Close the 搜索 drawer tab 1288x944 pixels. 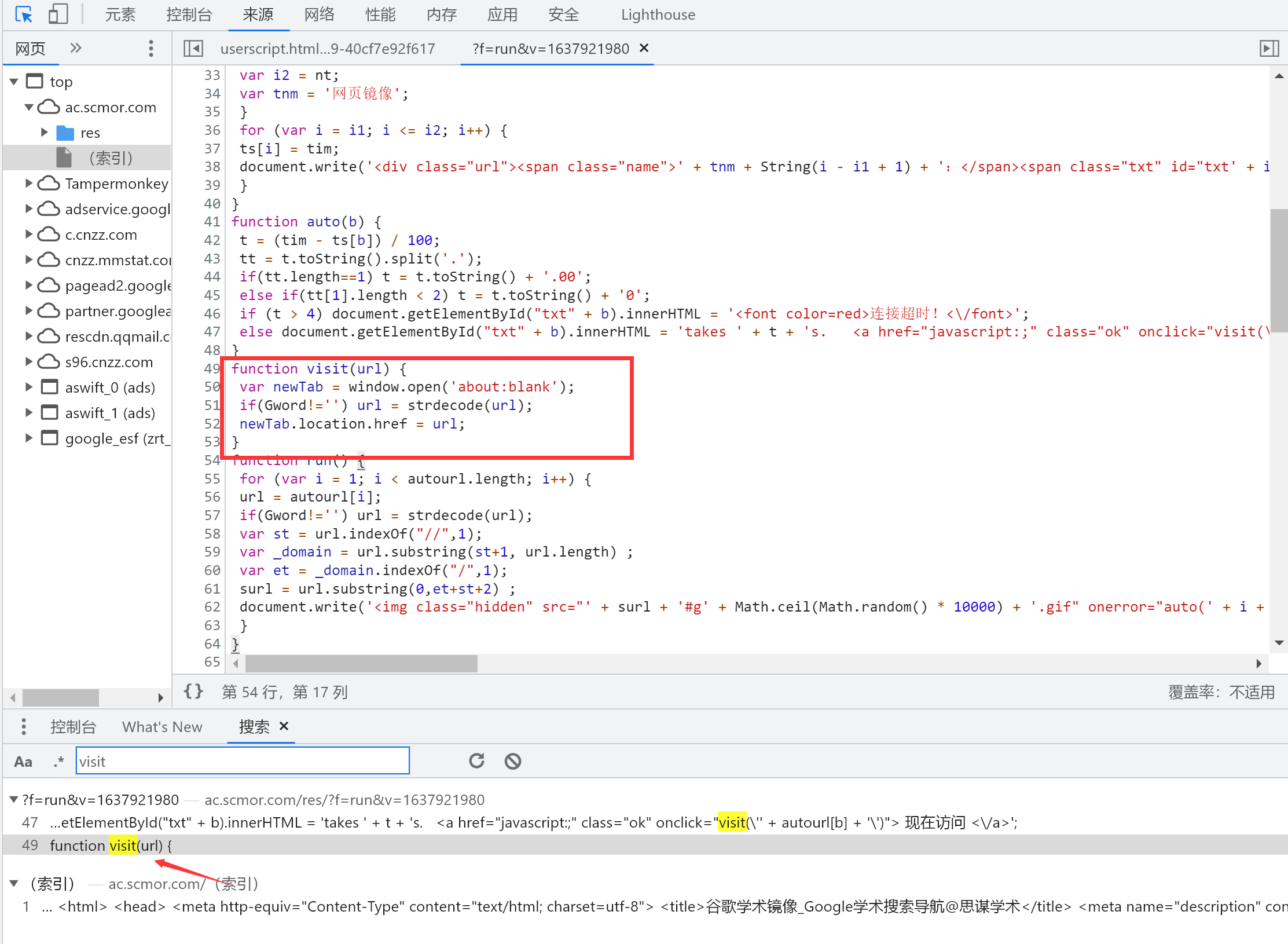point(284,726)
